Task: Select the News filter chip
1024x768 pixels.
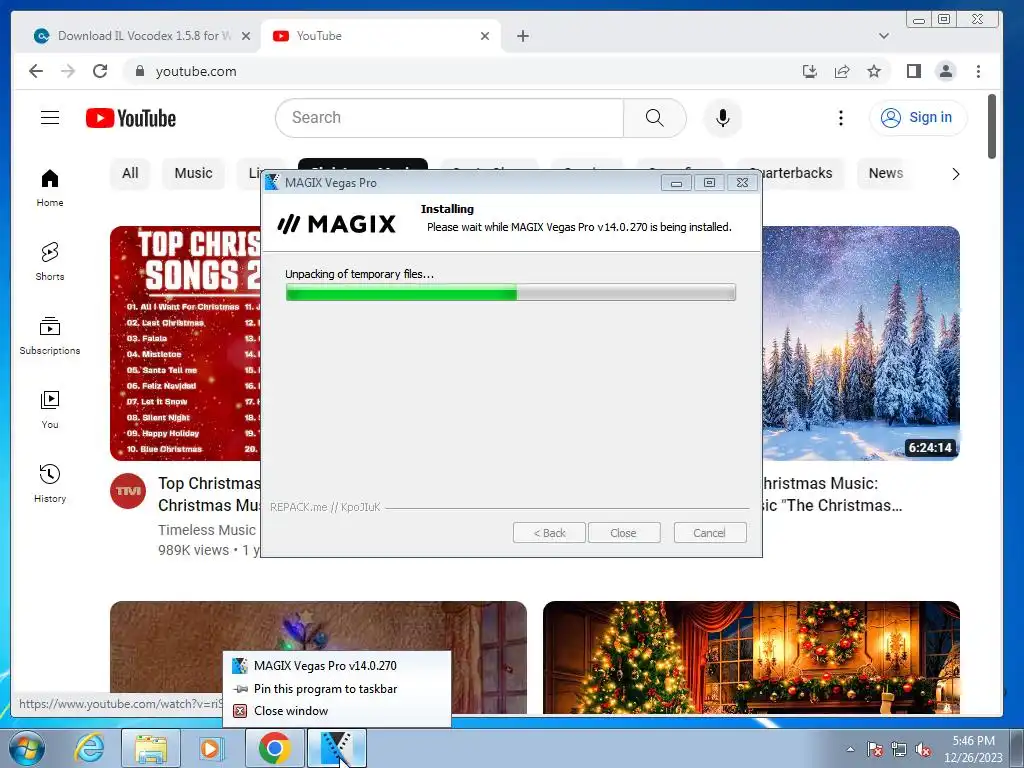Action: [x=886, y=173]
